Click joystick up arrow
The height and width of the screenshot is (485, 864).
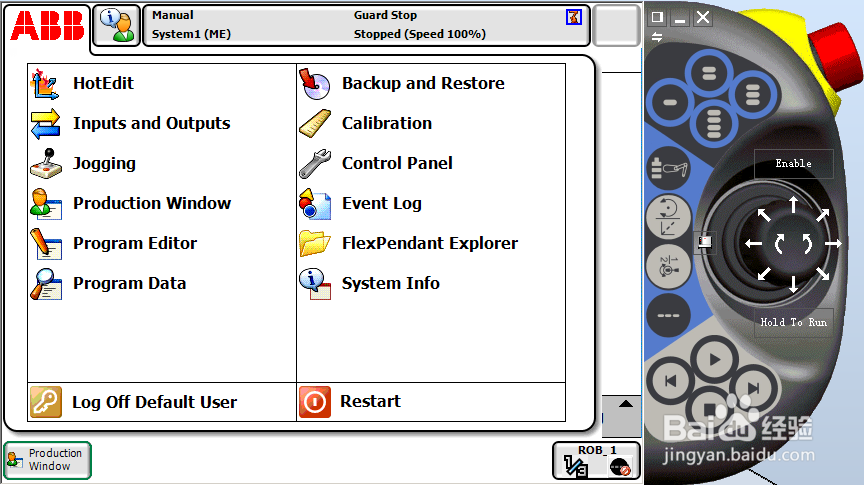click(x=793, y=204)
